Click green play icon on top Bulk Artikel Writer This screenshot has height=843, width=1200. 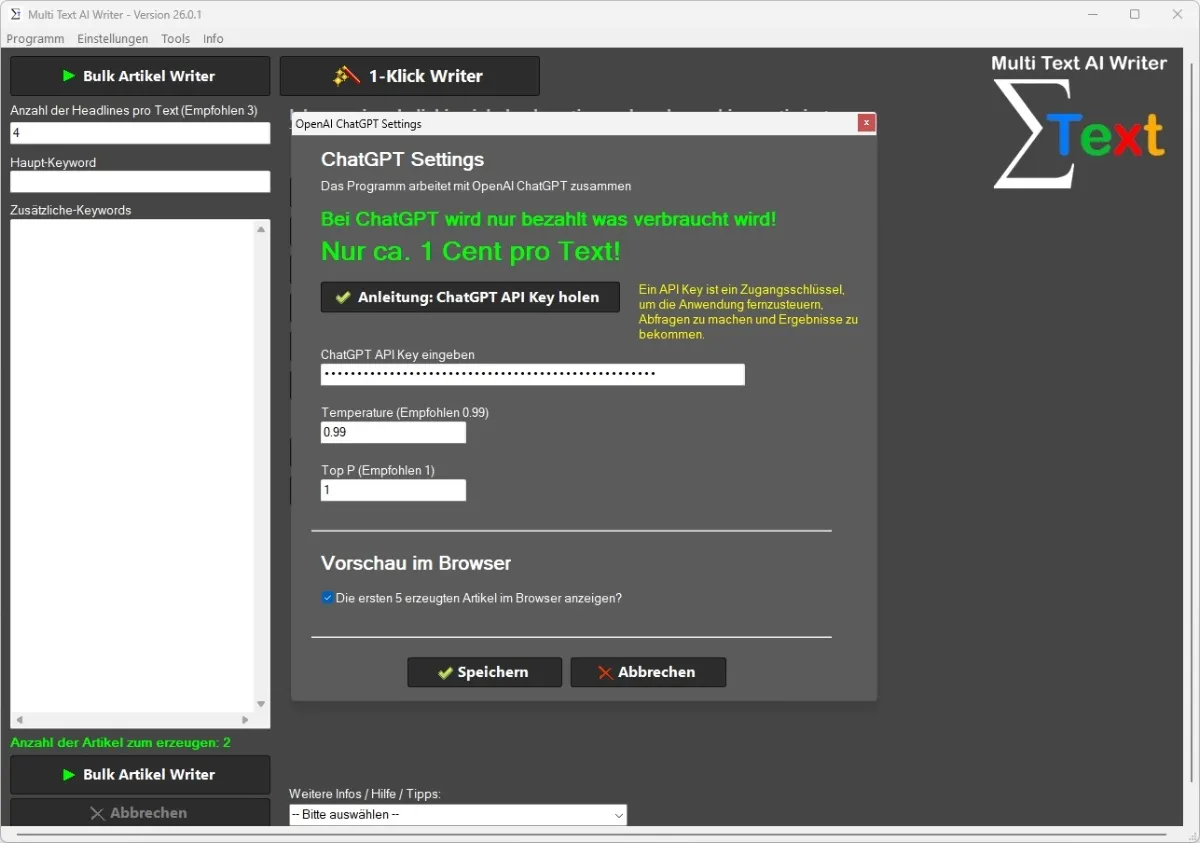(x=69, y=76)
